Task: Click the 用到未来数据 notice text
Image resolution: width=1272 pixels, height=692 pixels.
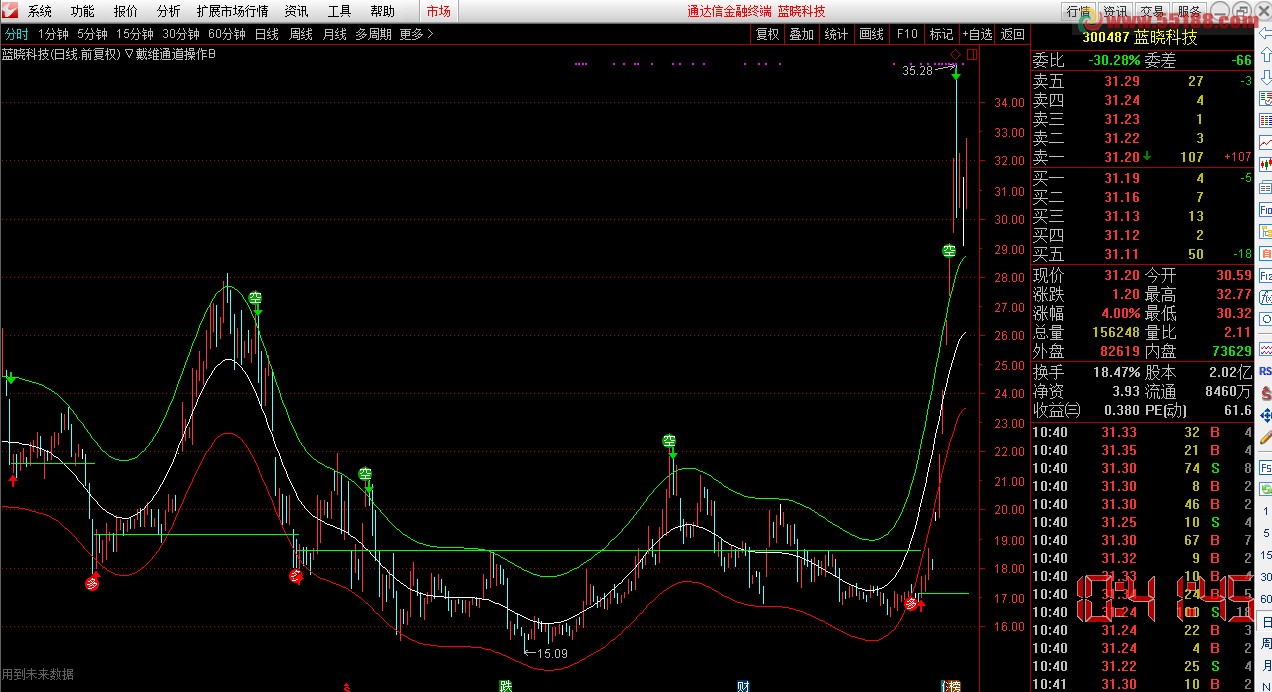Action: [x=38, y=674]
